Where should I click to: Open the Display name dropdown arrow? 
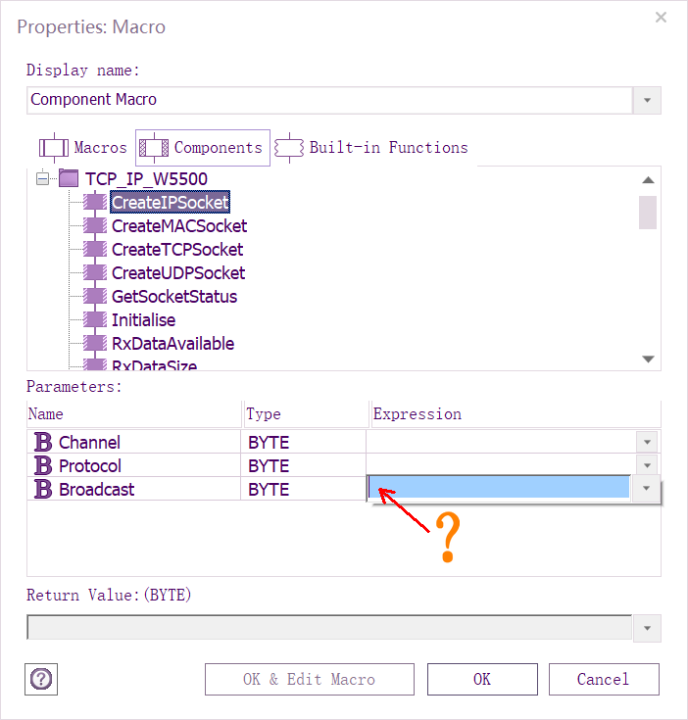[648, 100]
